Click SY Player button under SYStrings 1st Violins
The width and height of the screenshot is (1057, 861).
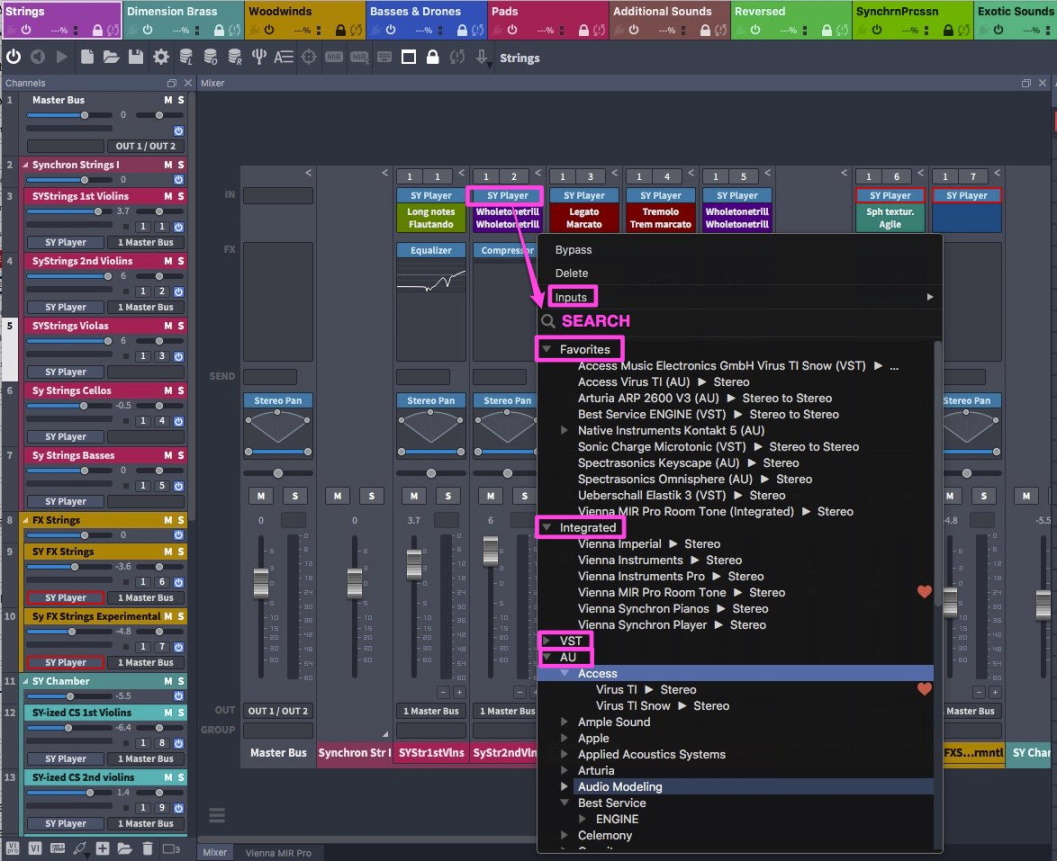coord(65,242)
